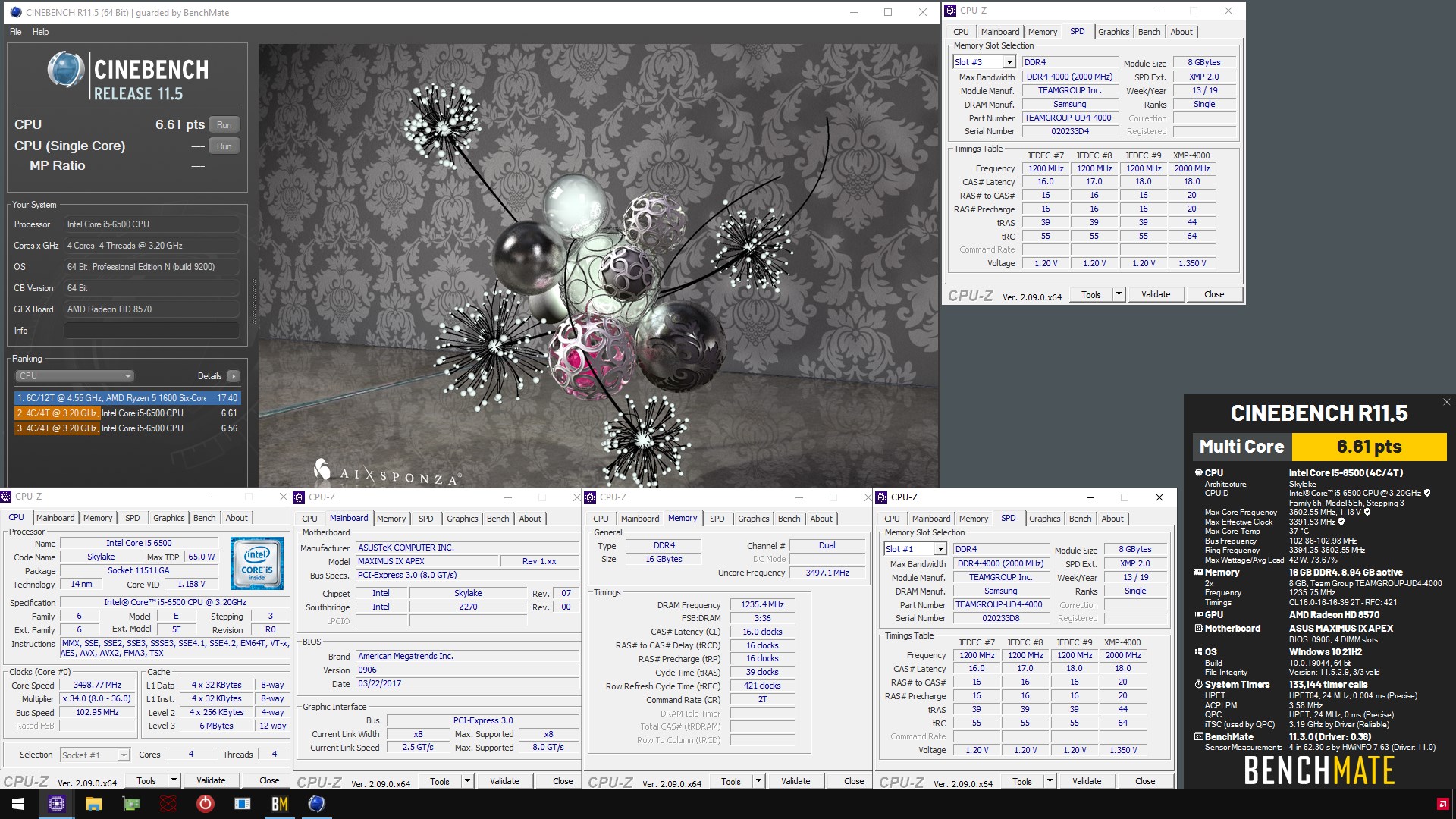The width and height of the screenshot is (1456, 819).
Task: Switch to Cinebench via blue sphere taskbar icon
Action: click(317, 804)
